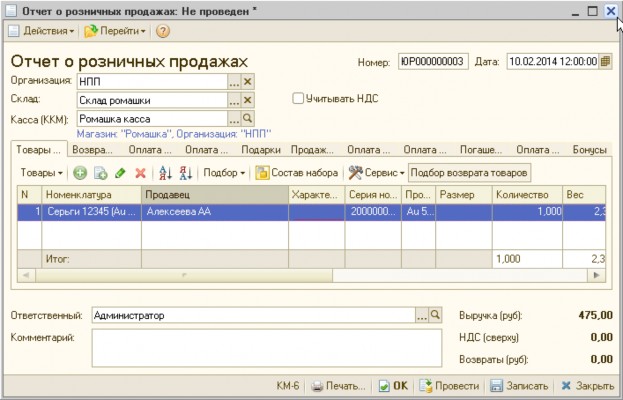Choose Организация with the ellipsis button
623x400 pixels.
tap(234, 81)
